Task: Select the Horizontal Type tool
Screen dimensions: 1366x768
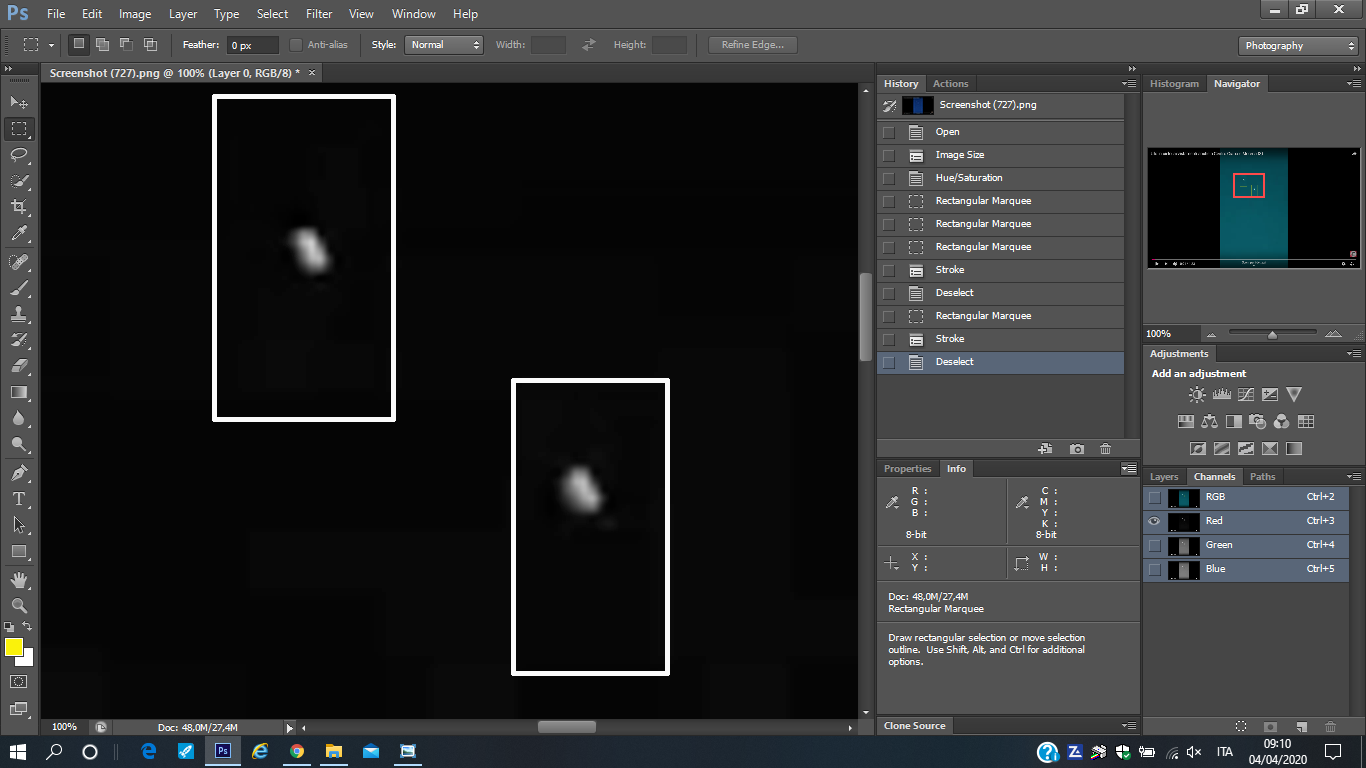Action: tap(19, 498)
